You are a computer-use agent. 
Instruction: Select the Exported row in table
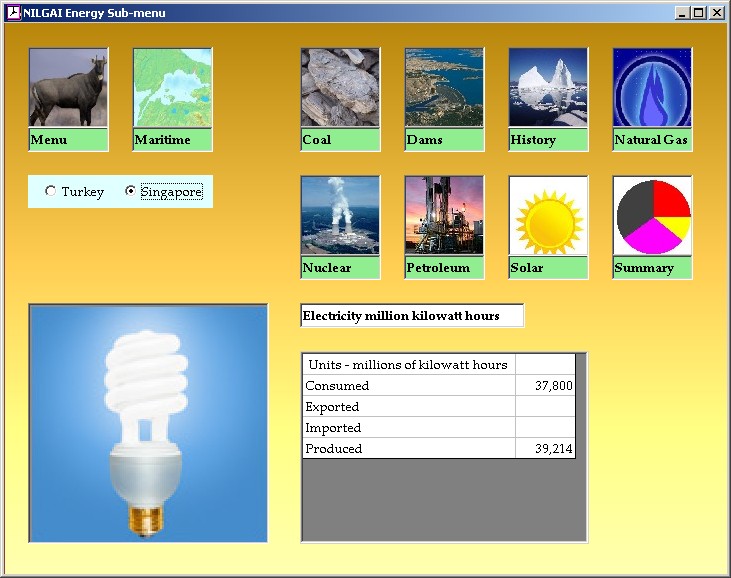[x=408, y=407]
